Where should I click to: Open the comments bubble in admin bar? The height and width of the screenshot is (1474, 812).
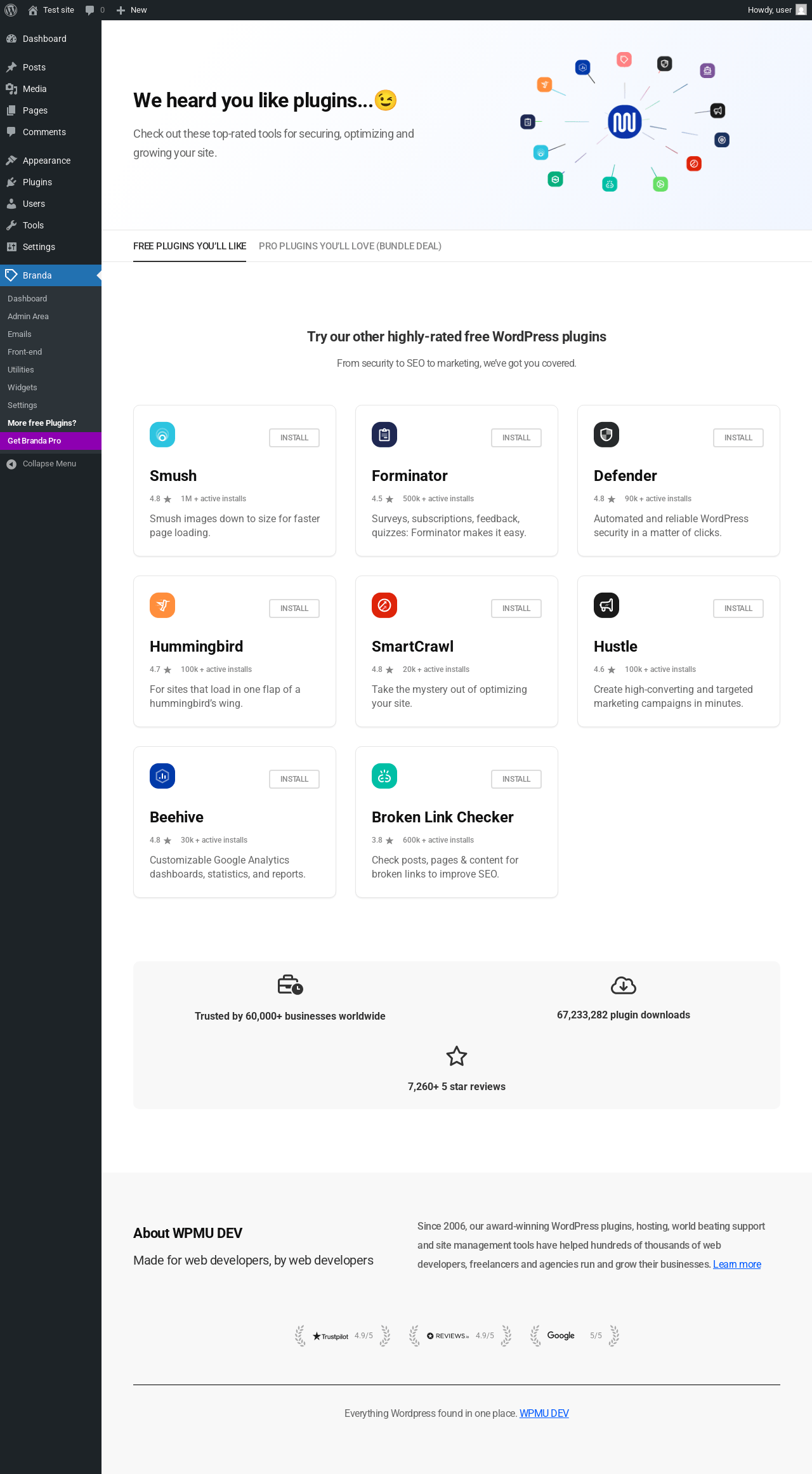click(x=89, y=10)
